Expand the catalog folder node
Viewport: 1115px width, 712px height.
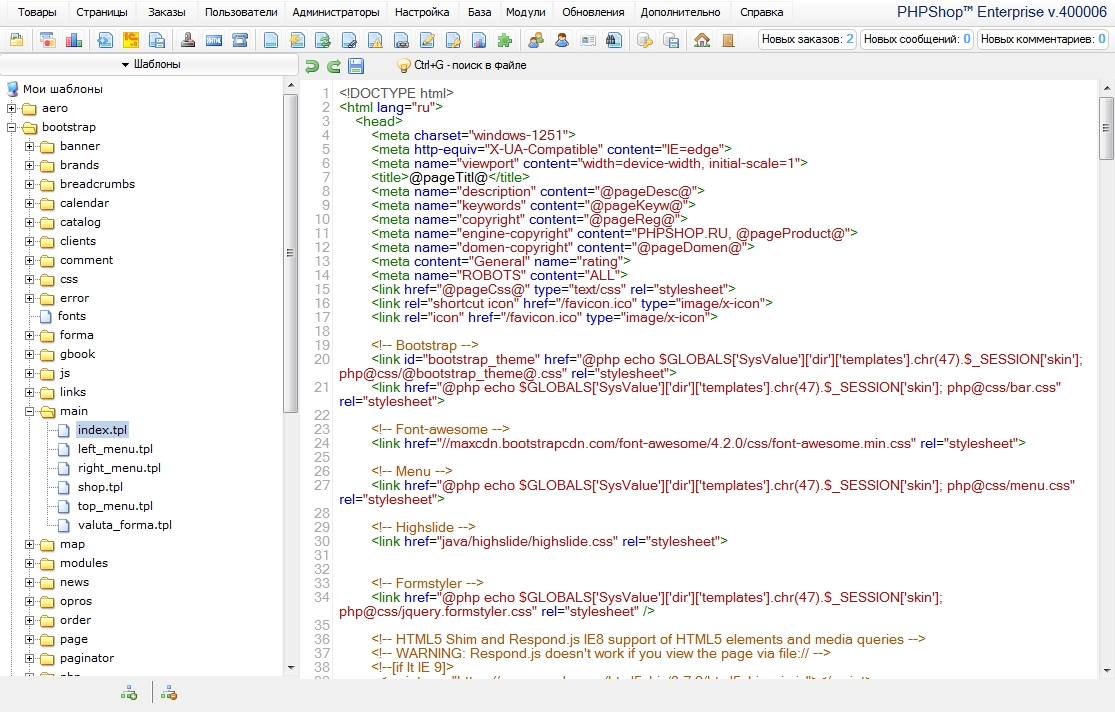[x=29, y=222]
